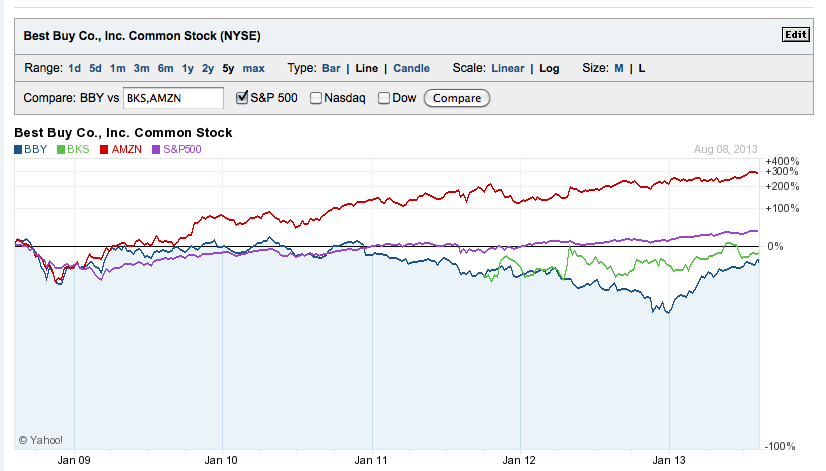
Task: Set scale to Linear
Action: click(x=507, y=69)
